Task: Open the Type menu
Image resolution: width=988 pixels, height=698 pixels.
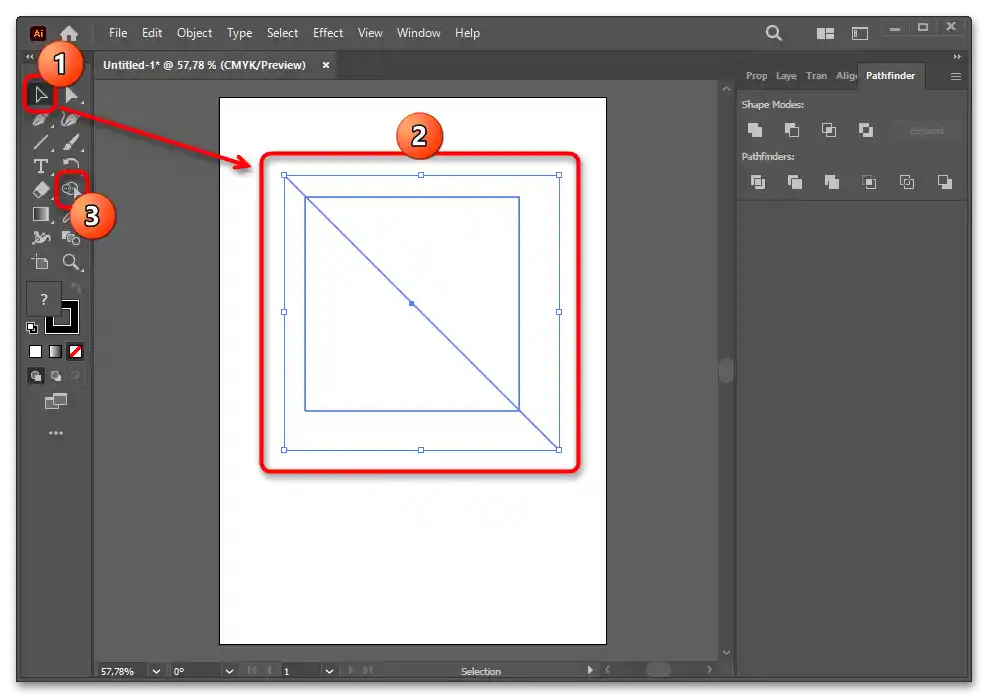Action: pos(239,33)
